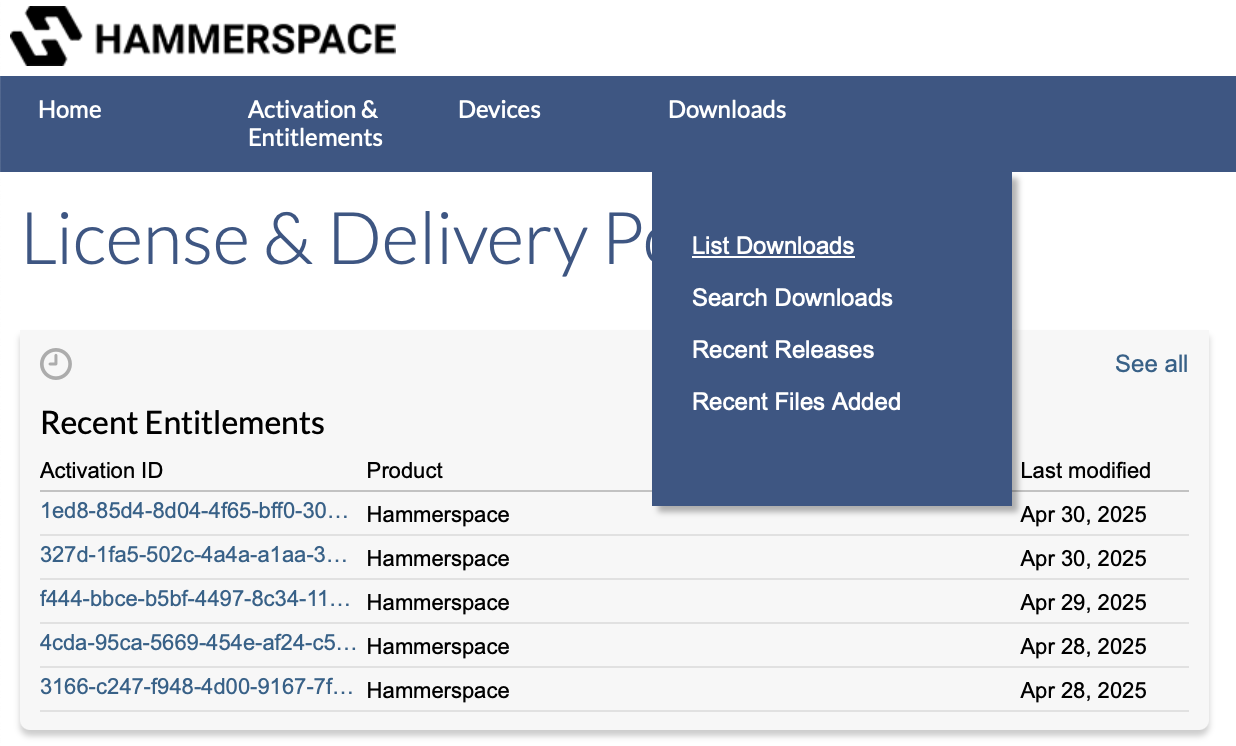This screenshot has width=1236, height=746.
Task: Click the See all link
Action: click(1151, 364)
